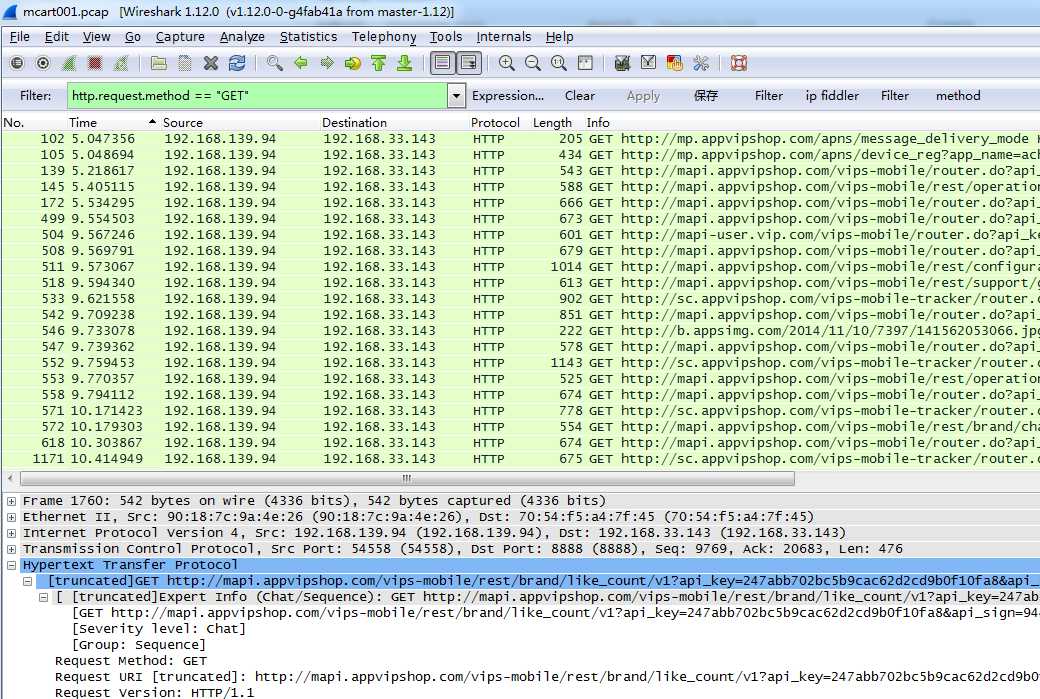Apply the 'method' saved filter button

[958, 95]
